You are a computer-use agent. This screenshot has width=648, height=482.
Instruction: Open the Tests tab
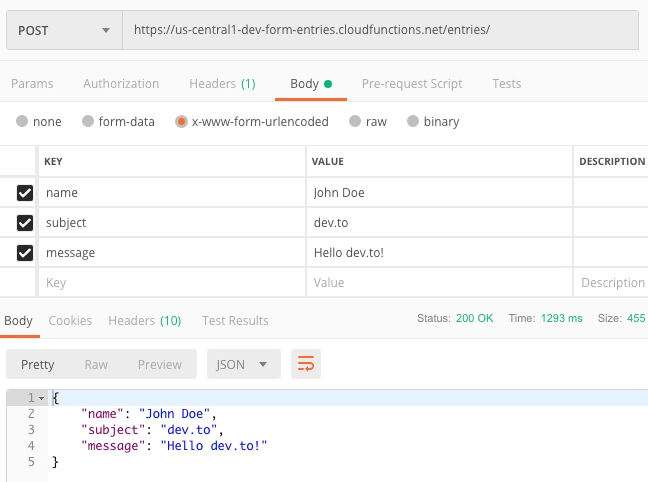[x=507, y=84]
